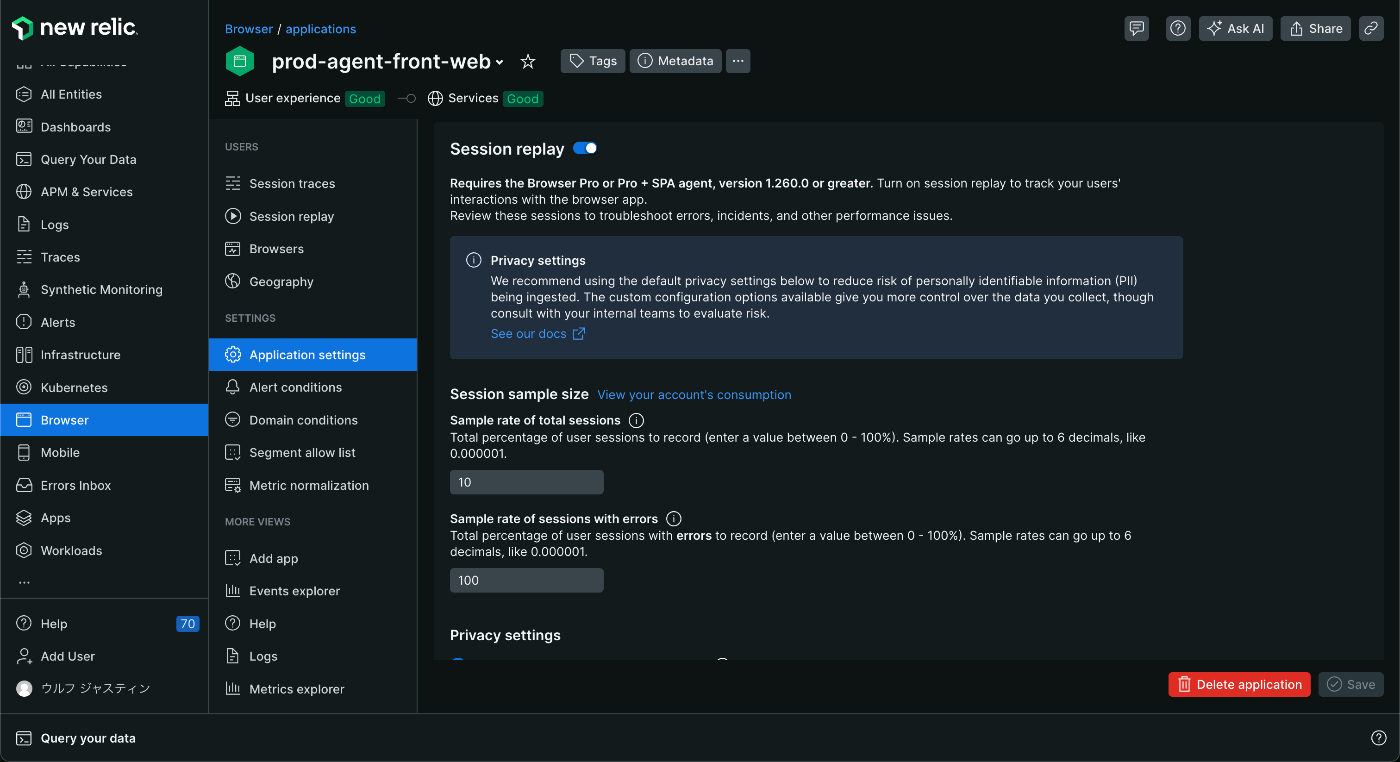Click the Mobile icon in sidebar
The width and height of the screenshot is (1400, 762).
(24, 453)
